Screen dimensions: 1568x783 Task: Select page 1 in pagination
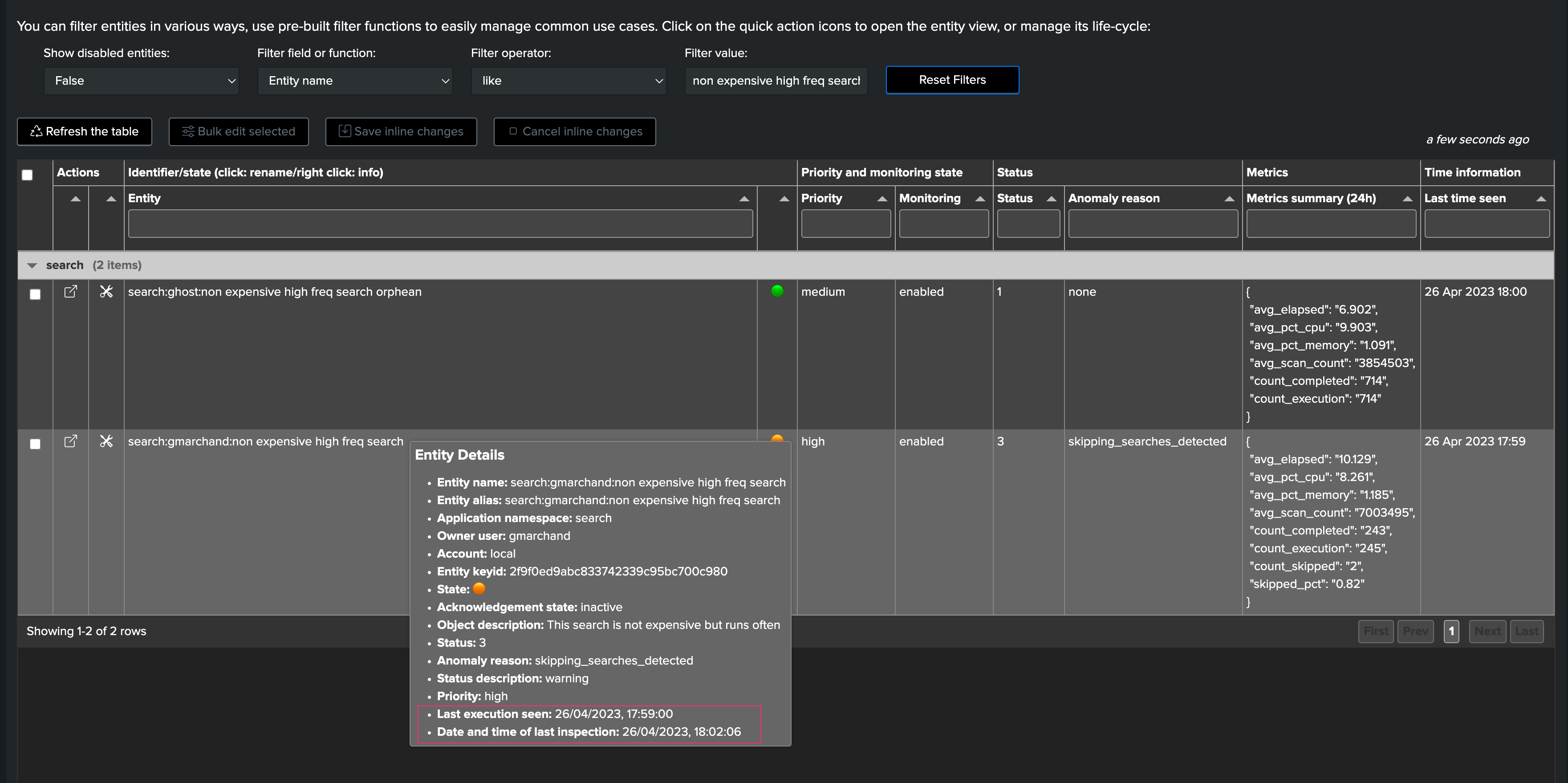point(1451,632)
